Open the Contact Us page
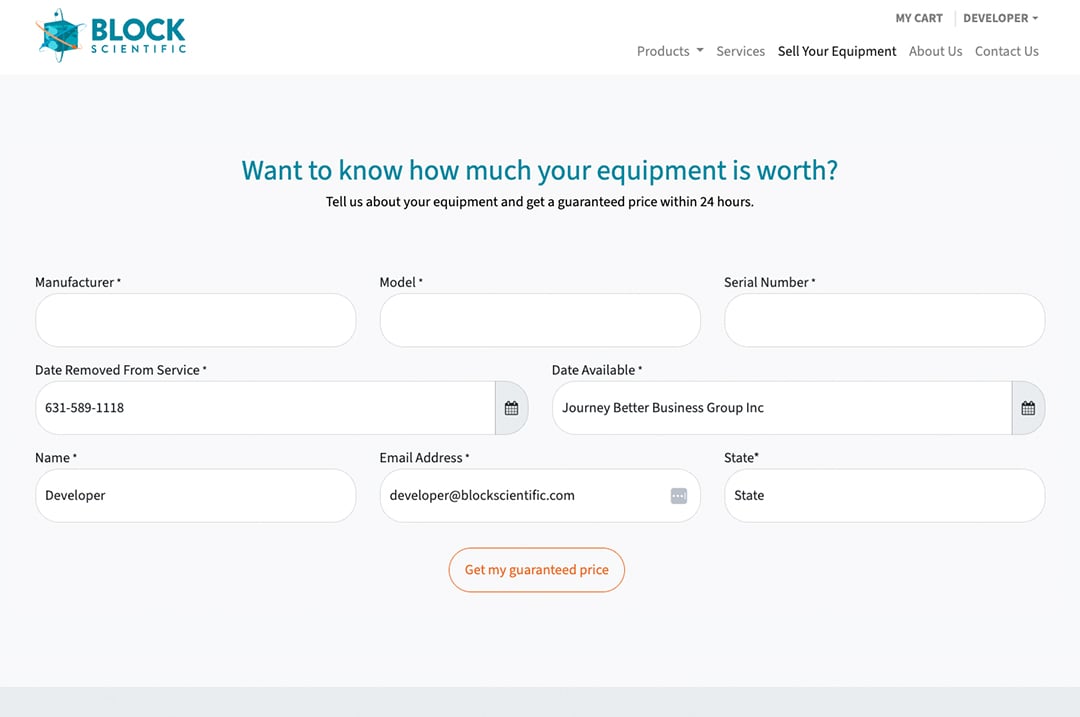The width and height of the screenshot is (1080, 717). [x=1006, y=51]
